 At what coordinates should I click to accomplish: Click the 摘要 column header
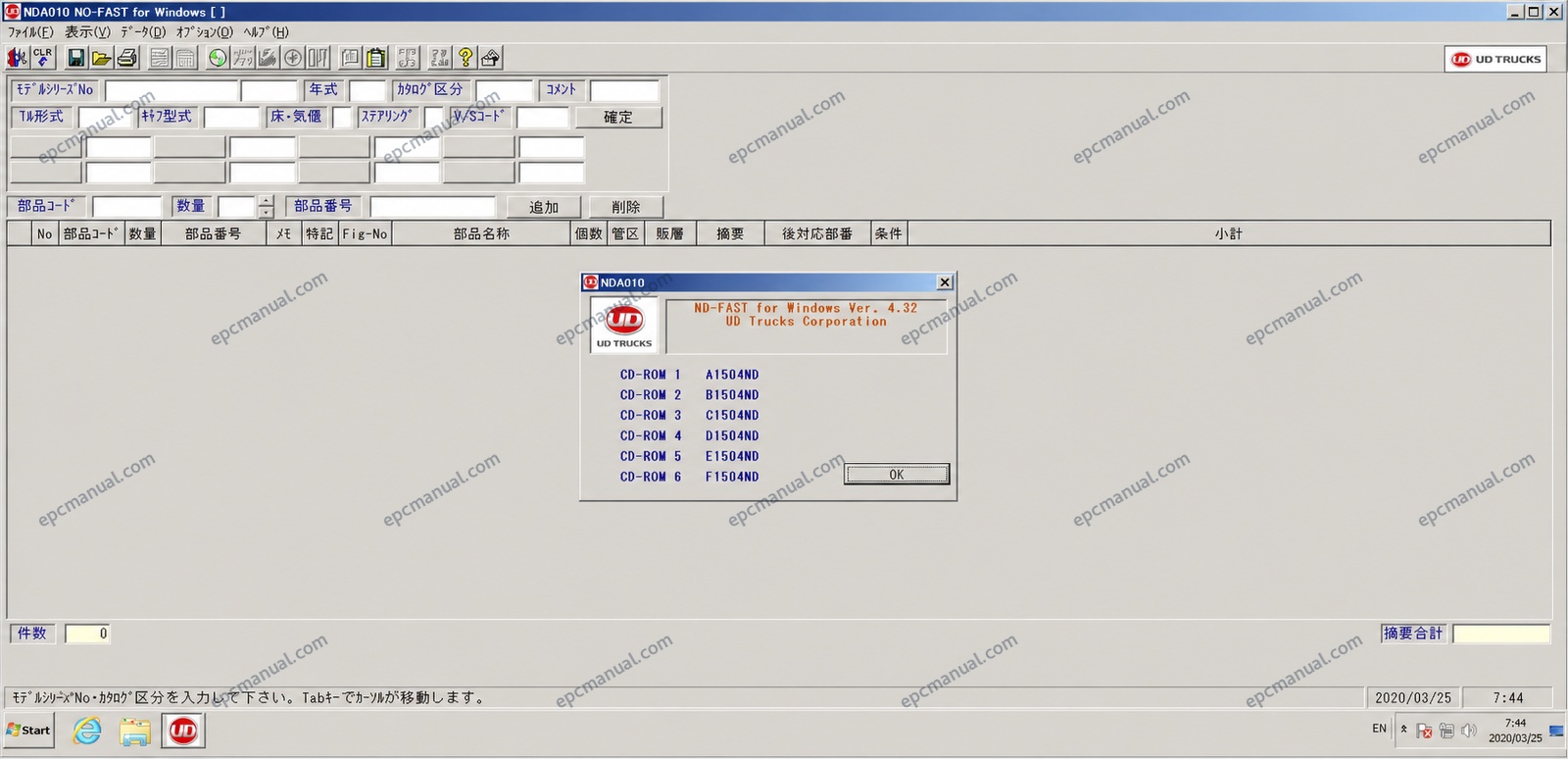[x=730, y=233]
